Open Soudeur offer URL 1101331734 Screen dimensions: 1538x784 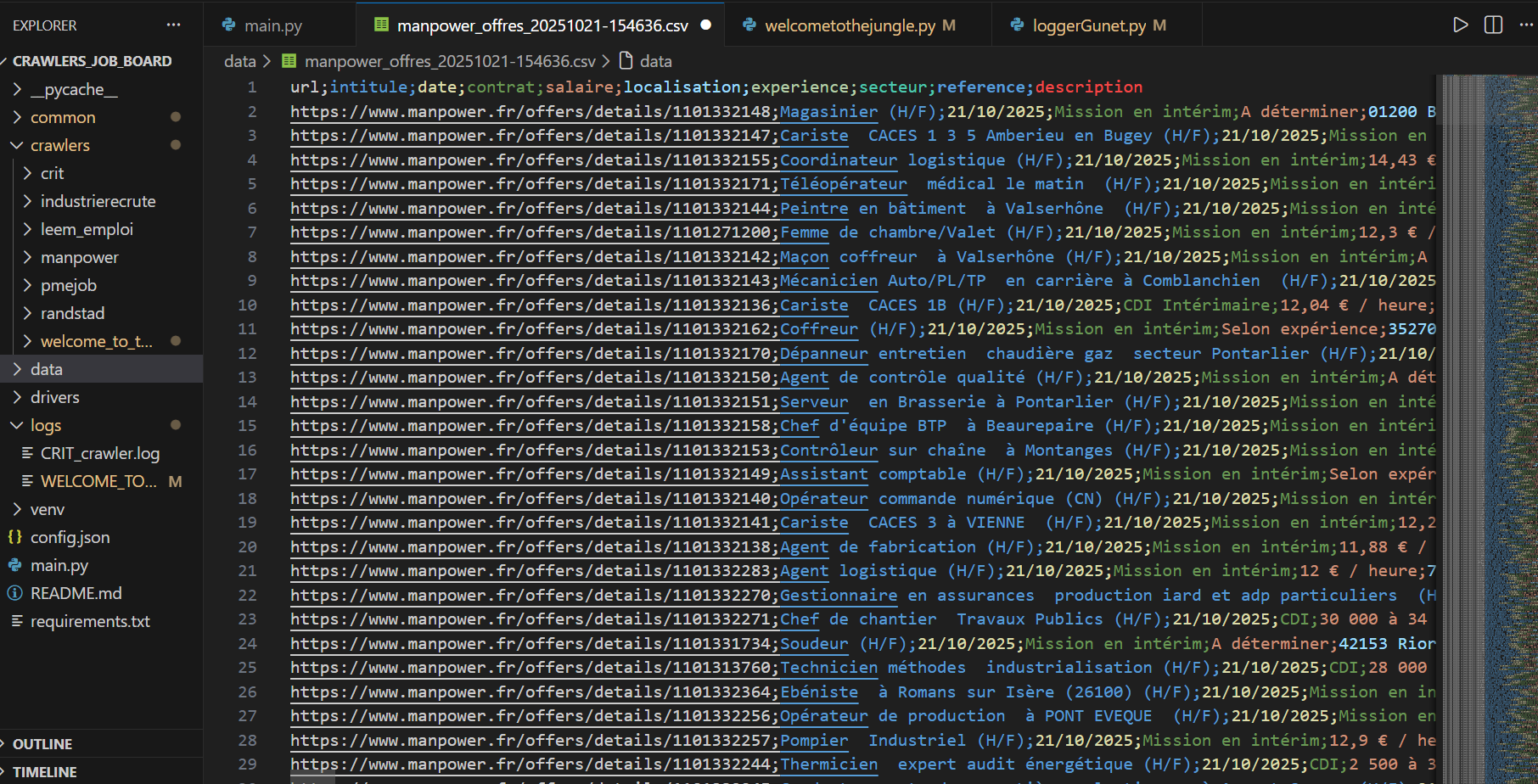click(x=530, y=644)
